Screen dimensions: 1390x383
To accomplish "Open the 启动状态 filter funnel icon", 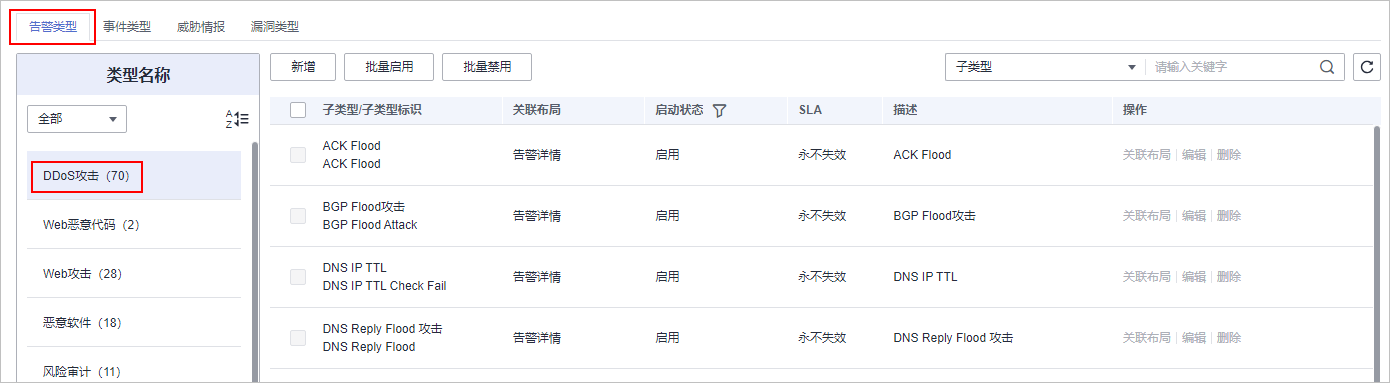I will [719, 111].
